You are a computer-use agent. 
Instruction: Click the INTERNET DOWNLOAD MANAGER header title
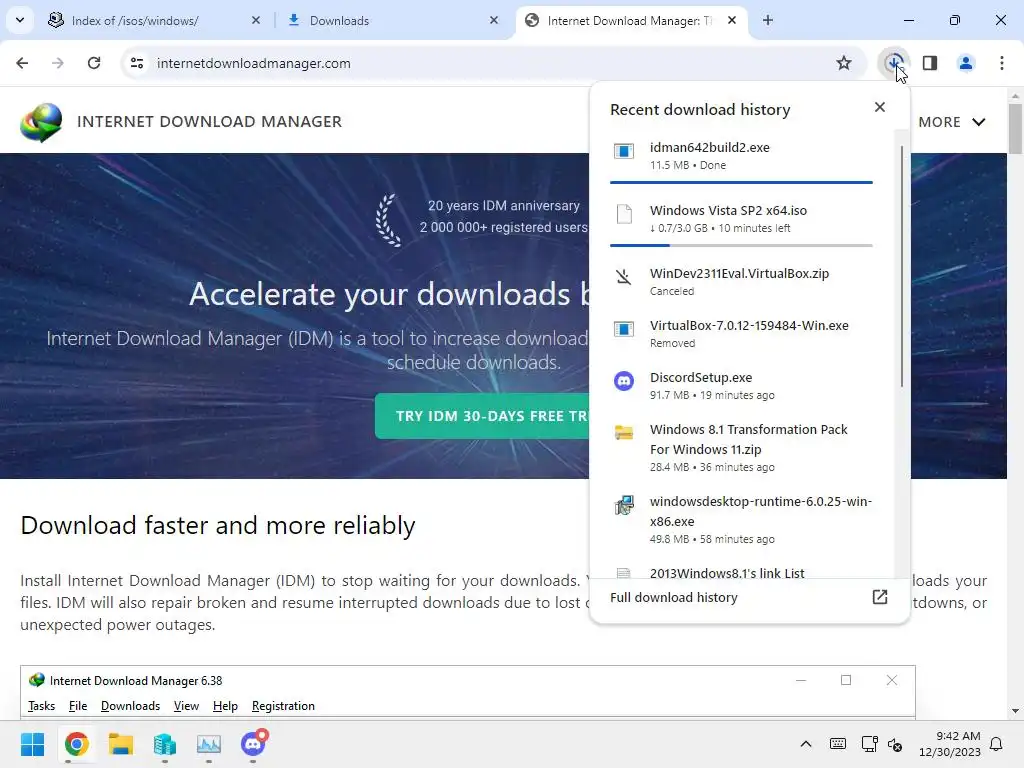[x=209, y=121]
